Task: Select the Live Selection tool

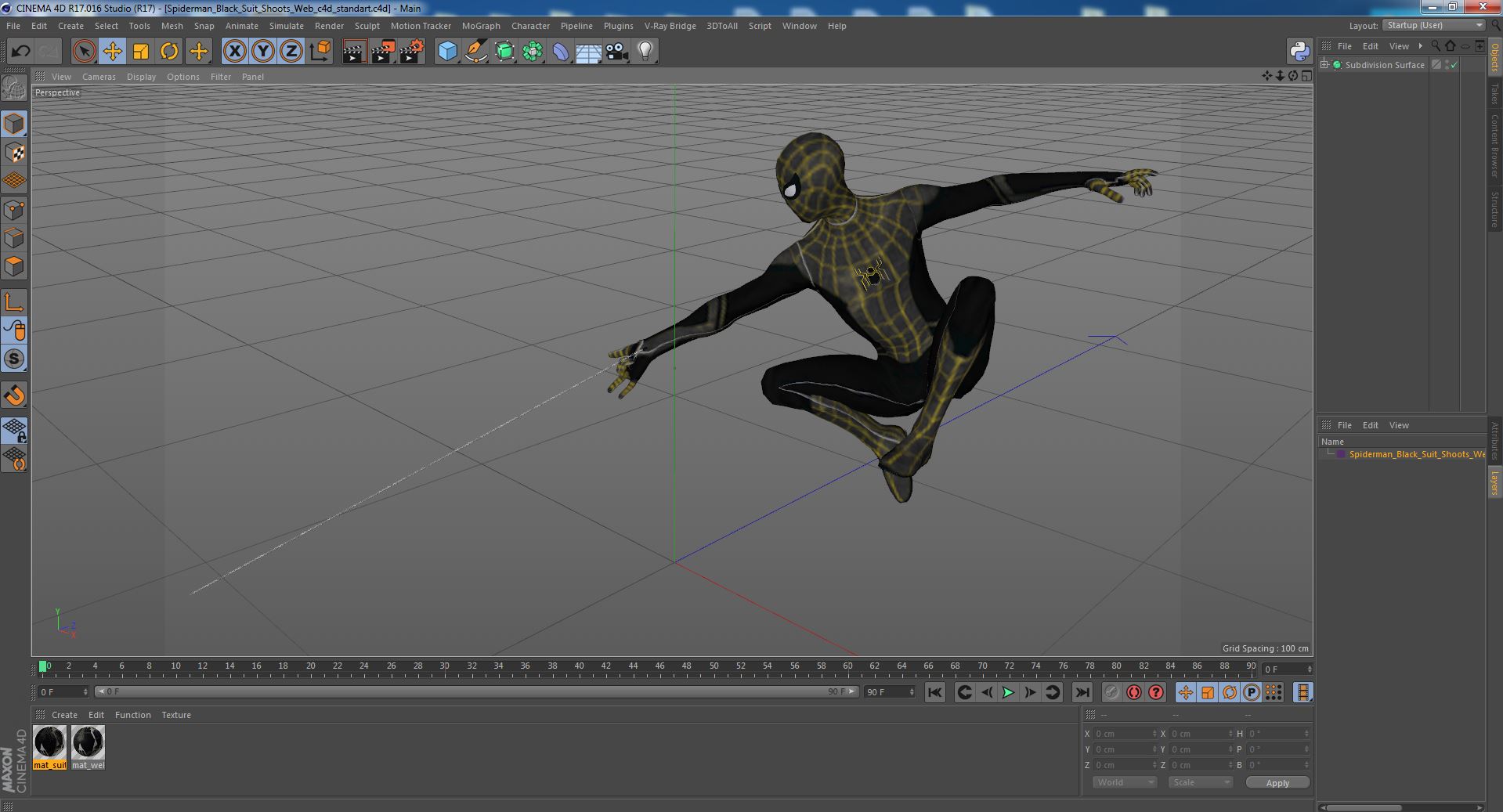Action: point(84,52)
